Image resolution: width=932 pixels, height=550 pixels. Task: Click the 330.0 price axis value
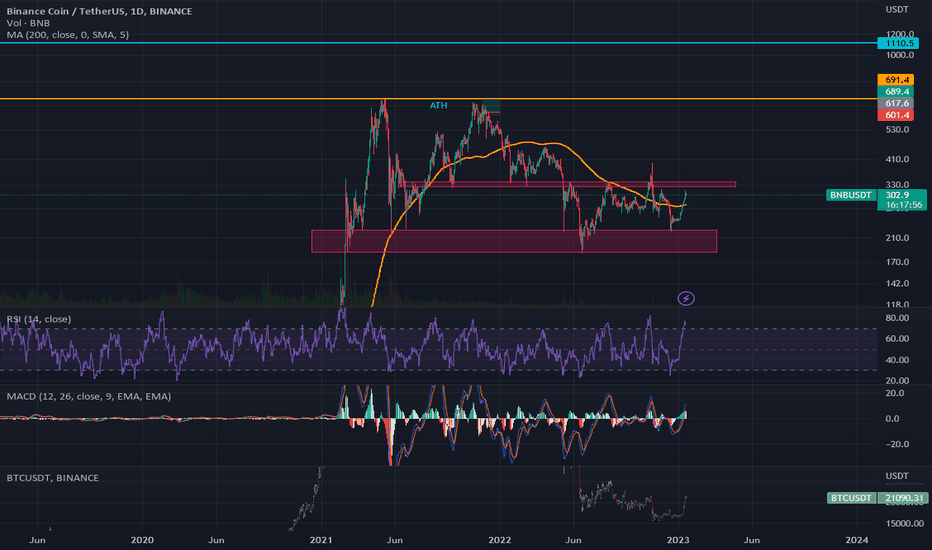click(x=897, y=185)
